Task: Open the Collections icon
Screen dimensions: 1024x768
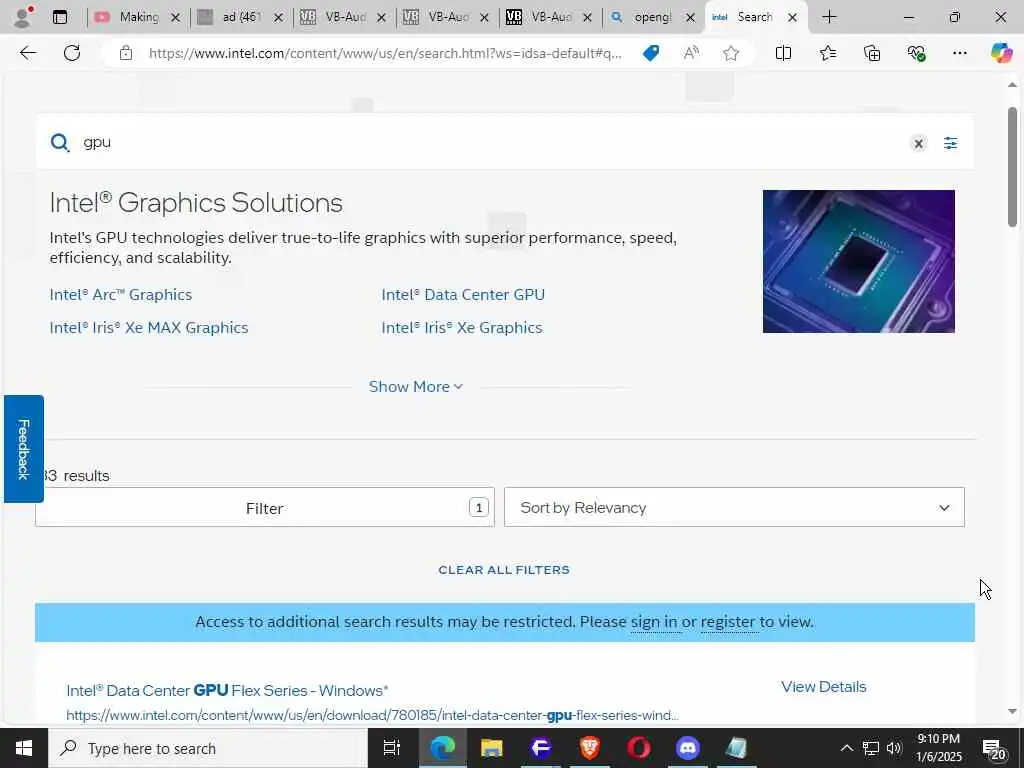Action: tap(872, 53)
